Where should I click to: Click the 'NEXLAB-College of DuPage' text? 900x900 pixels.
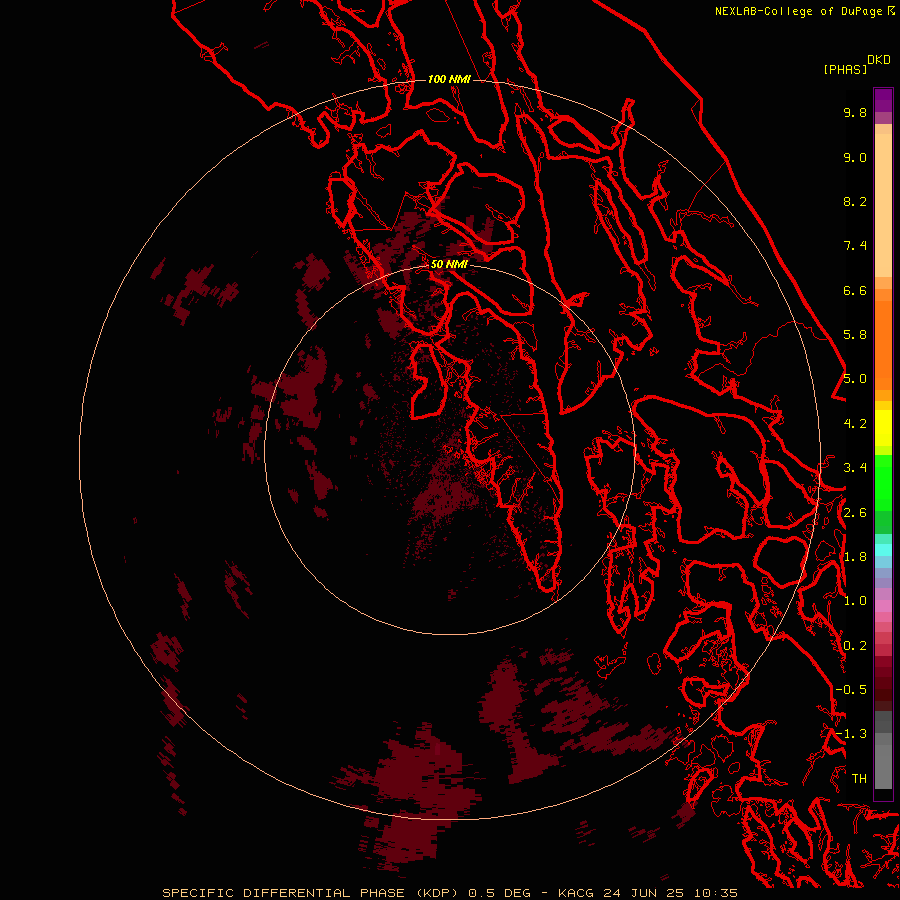(798, 11)
